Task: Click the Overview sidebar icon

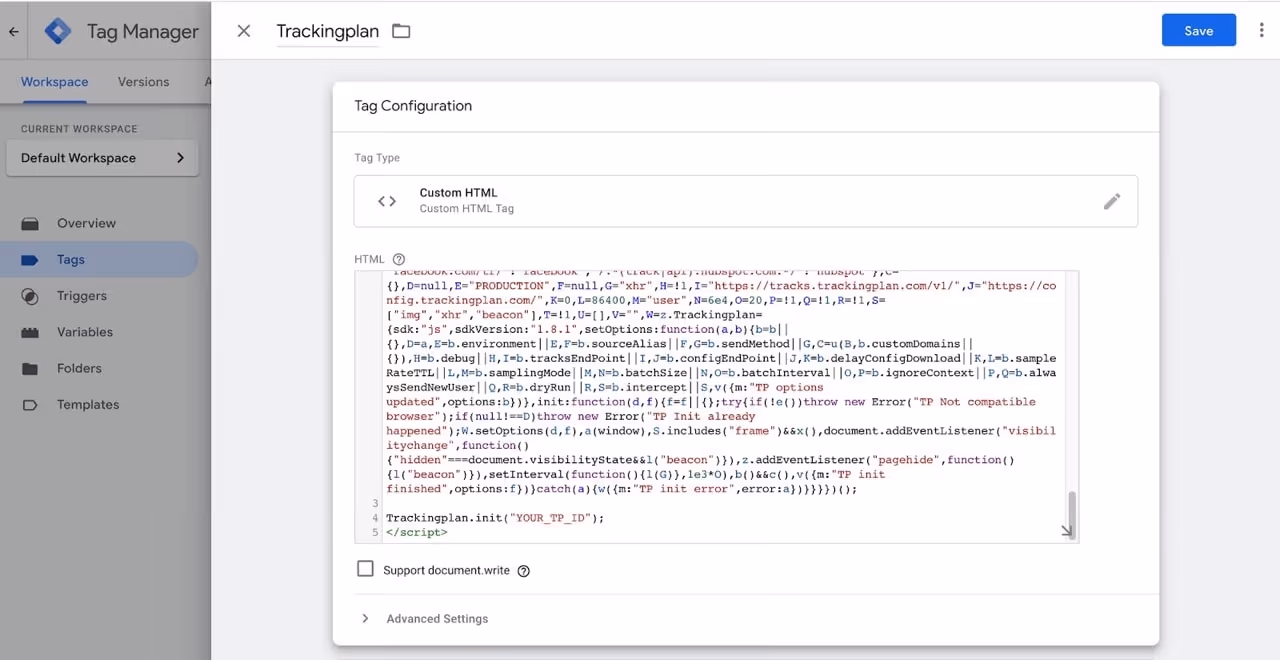Action: (x=30, y=223)
